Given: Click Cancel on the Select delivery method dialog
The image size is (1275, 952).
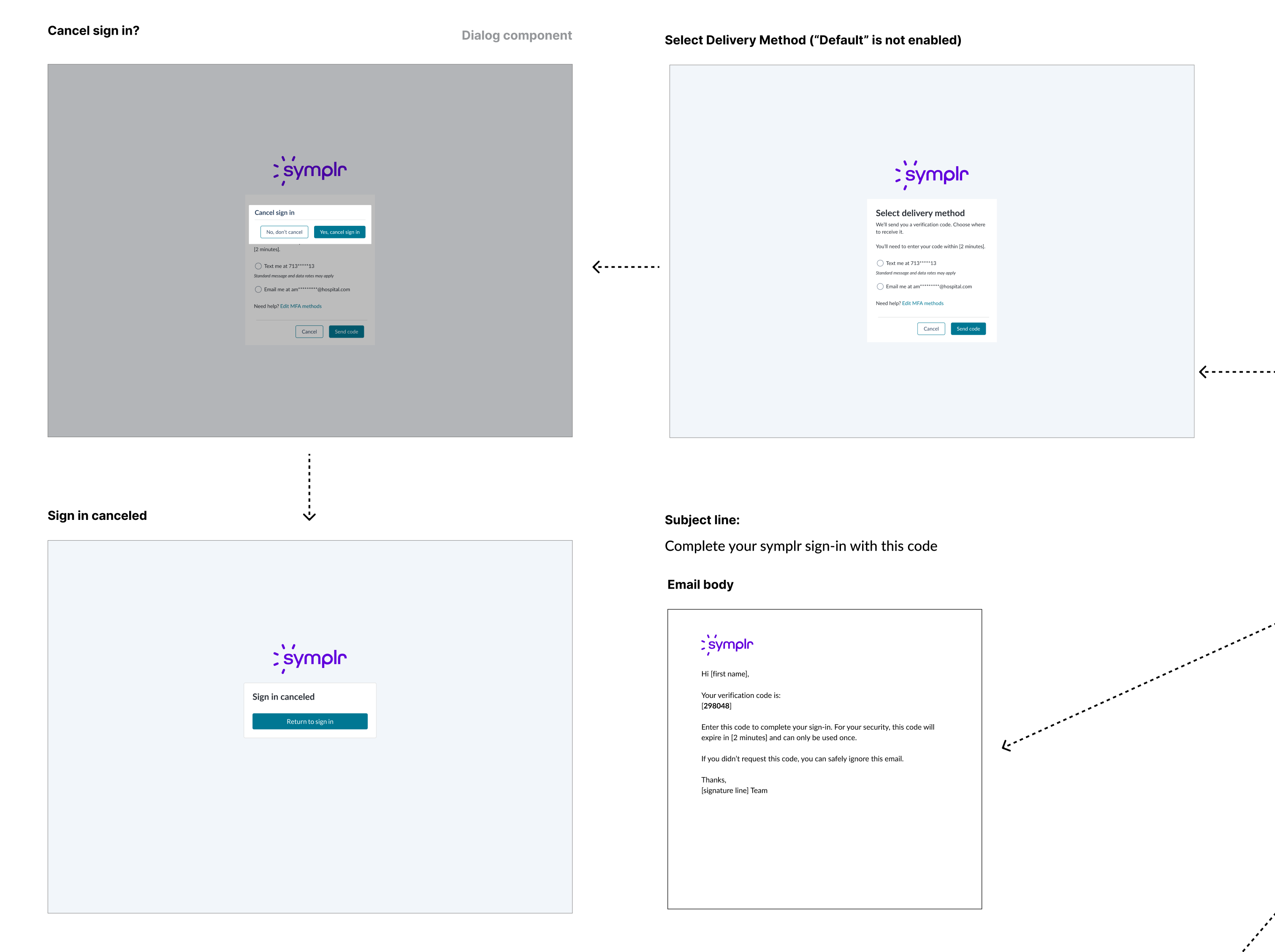Looking at the screenshot, I should (x=931, y=328).
